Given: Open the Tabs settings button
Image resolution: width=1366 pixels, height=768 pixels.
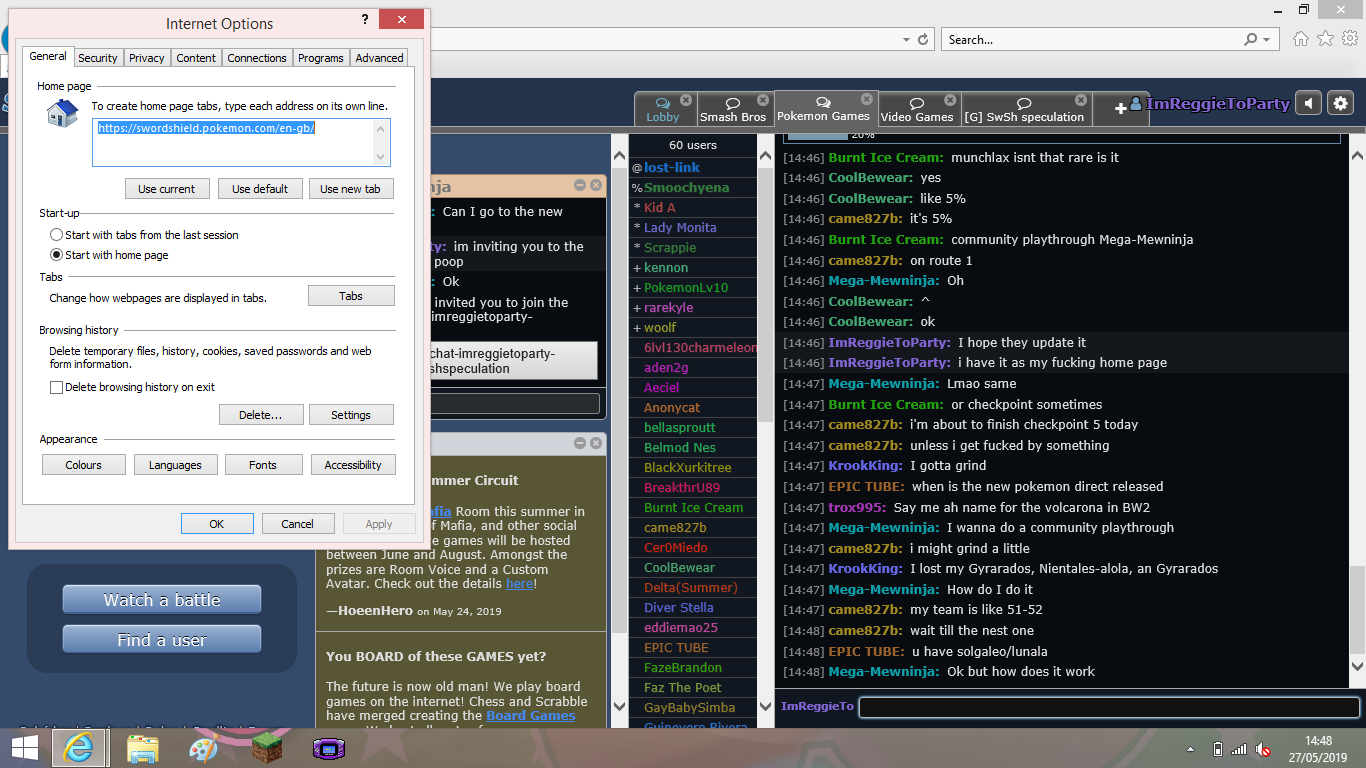Looking at the screenshot, I should (x=351, y=296).
